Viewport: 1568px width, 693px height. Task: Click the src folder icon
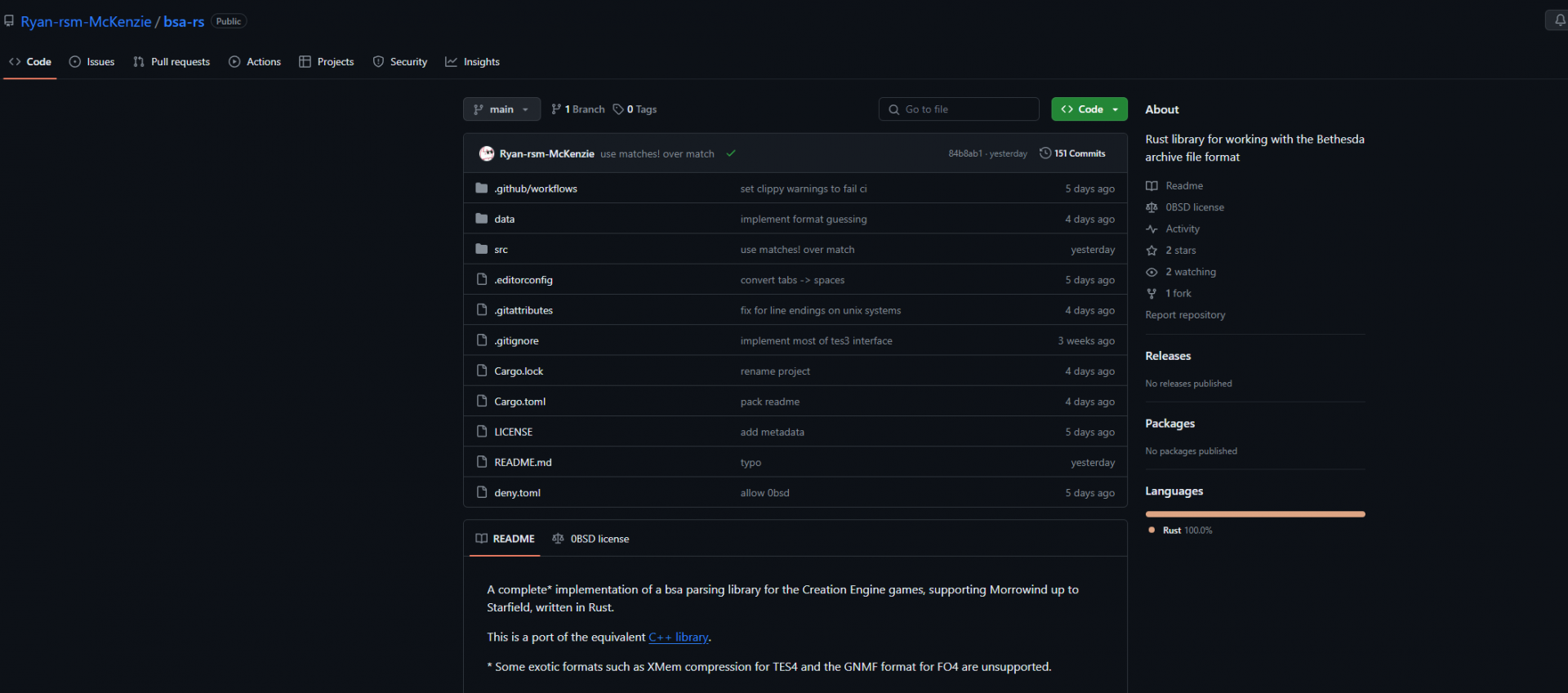pyautogui.click(x=482, y=249)
